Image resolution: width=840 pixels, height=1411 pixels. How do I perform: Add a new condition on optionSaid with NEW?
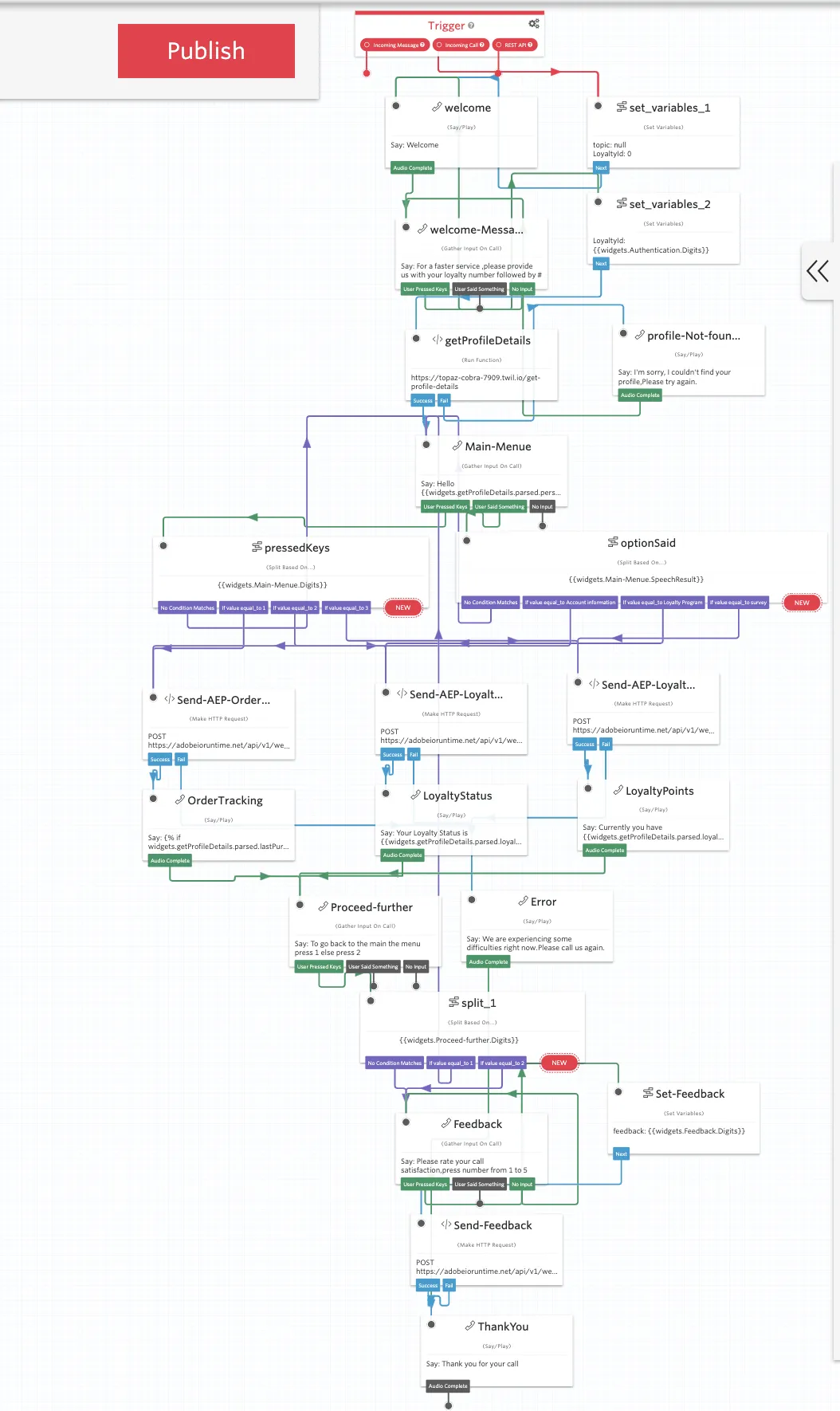(802, 603)
